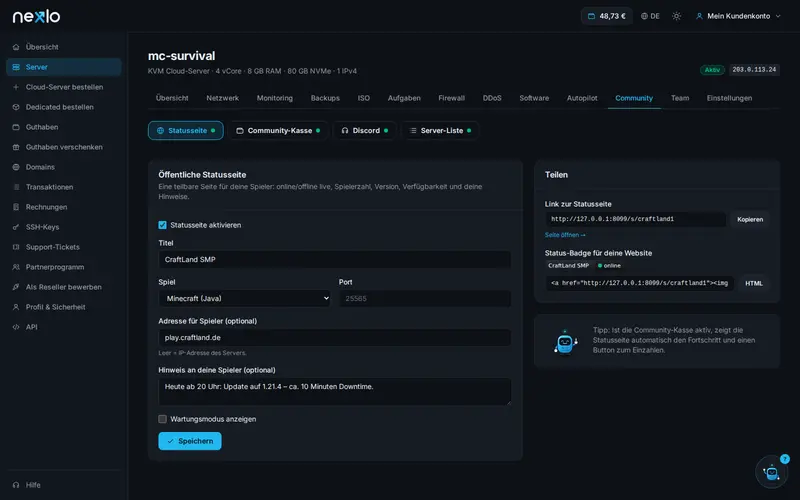
Task: Click the Hinweis an deine Spieler textarea
Action: coord(334,392)
